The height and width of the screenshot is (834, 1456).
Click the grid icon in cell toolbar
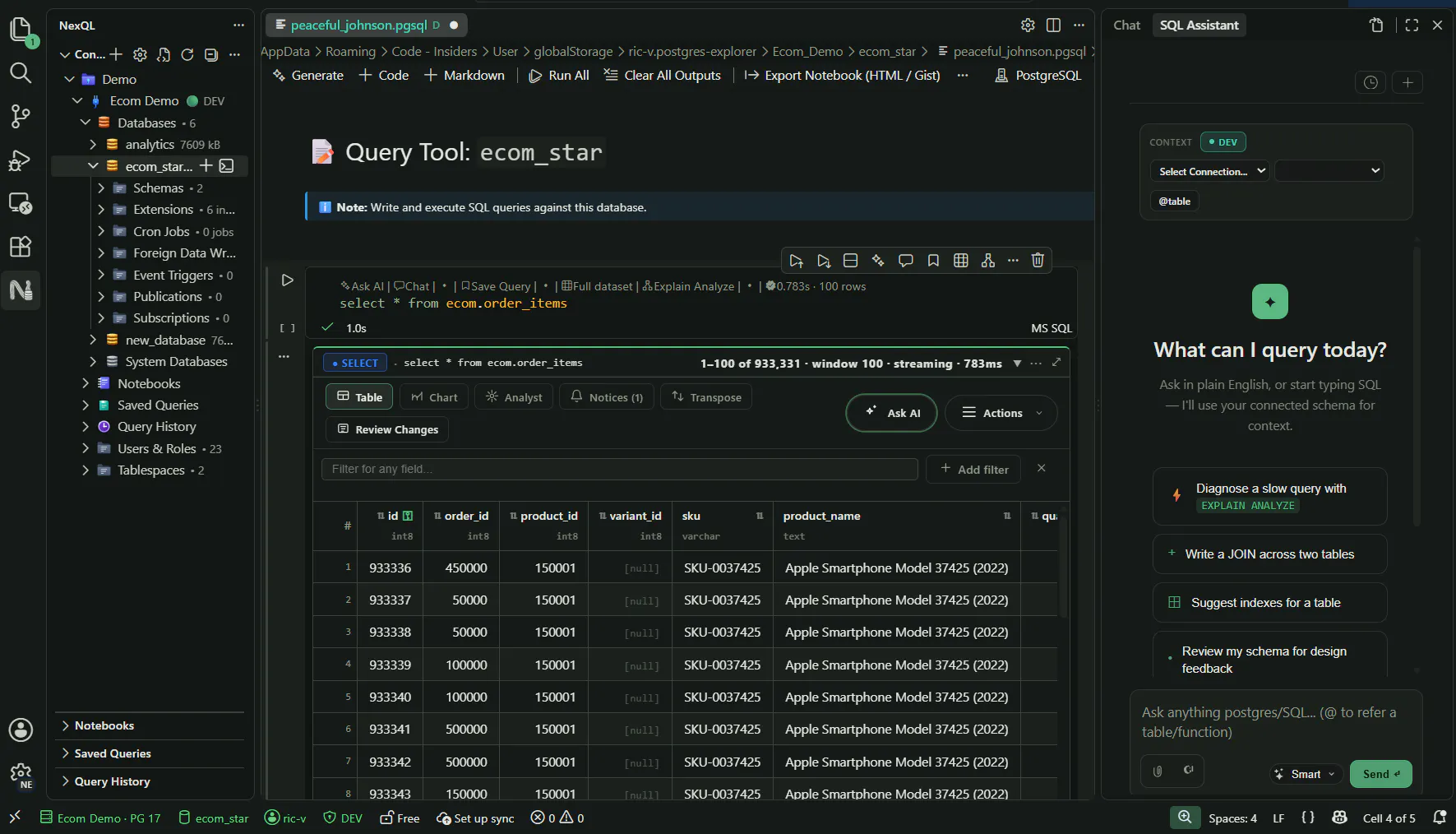point(960,261)
